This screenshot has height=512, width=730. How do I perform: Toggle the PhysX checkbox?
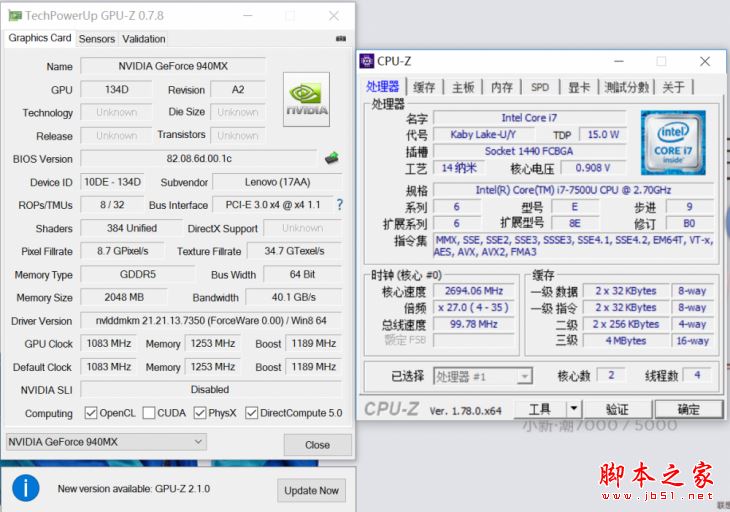200,413
